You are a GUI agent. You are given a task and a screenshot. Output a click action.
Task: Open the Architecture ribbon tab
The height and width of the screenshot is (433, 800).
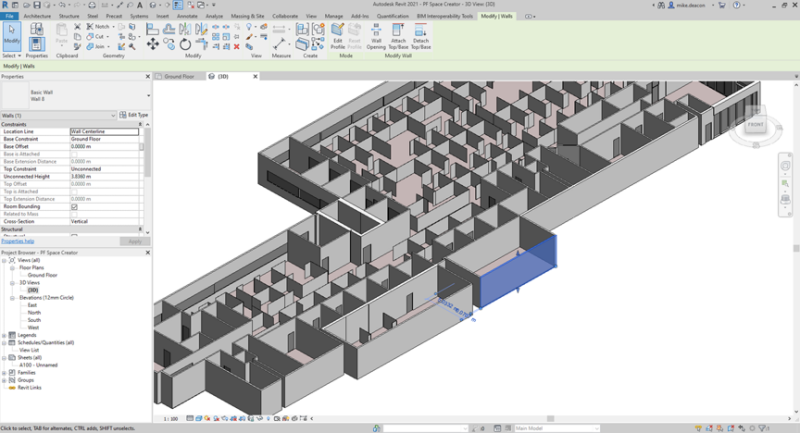coord(37,17)
